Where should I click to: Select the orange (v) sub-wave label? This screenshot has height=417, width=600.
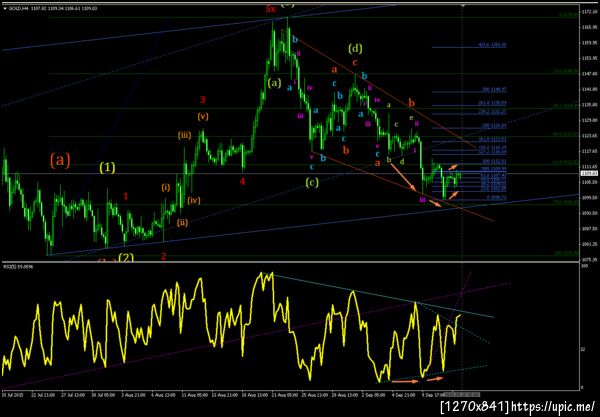pyautogui.click(x=203, y=116)
